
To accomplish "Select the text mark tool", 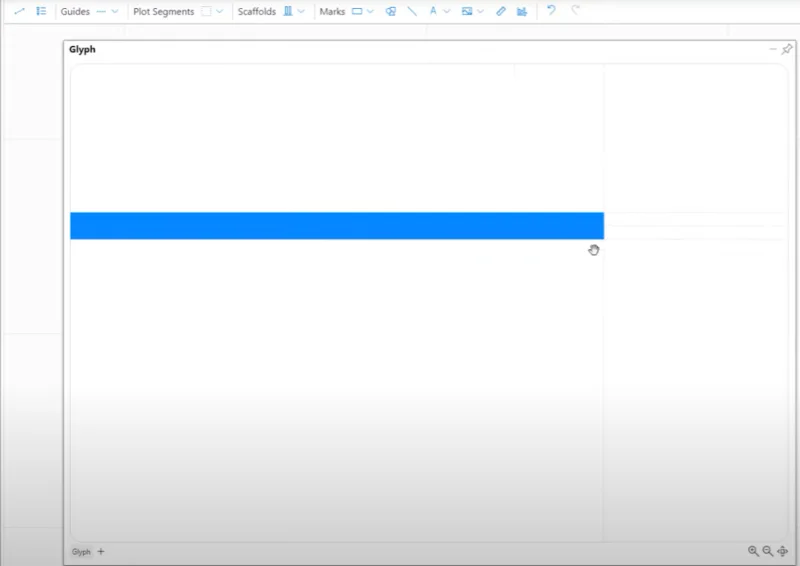I will 433,11.
